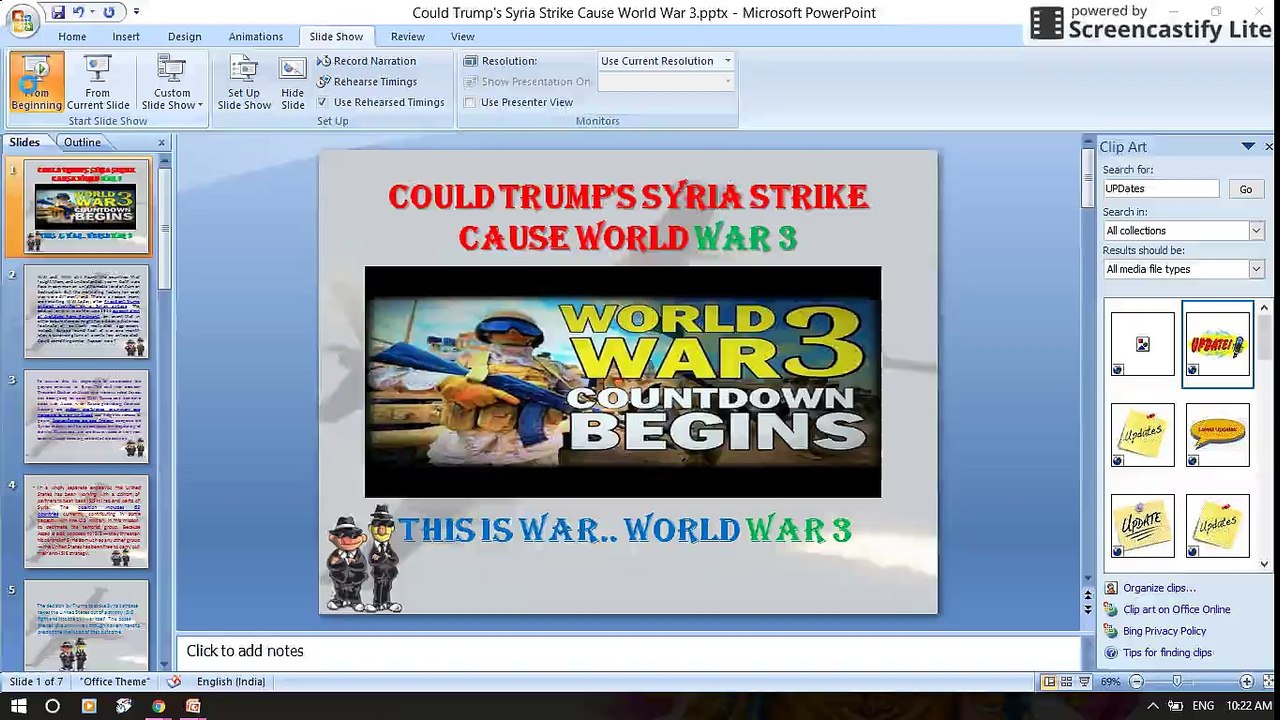Select the orange speech bubble clip art
Image resolution: width=1280 pixels, height=720 pixels.
1217,435
